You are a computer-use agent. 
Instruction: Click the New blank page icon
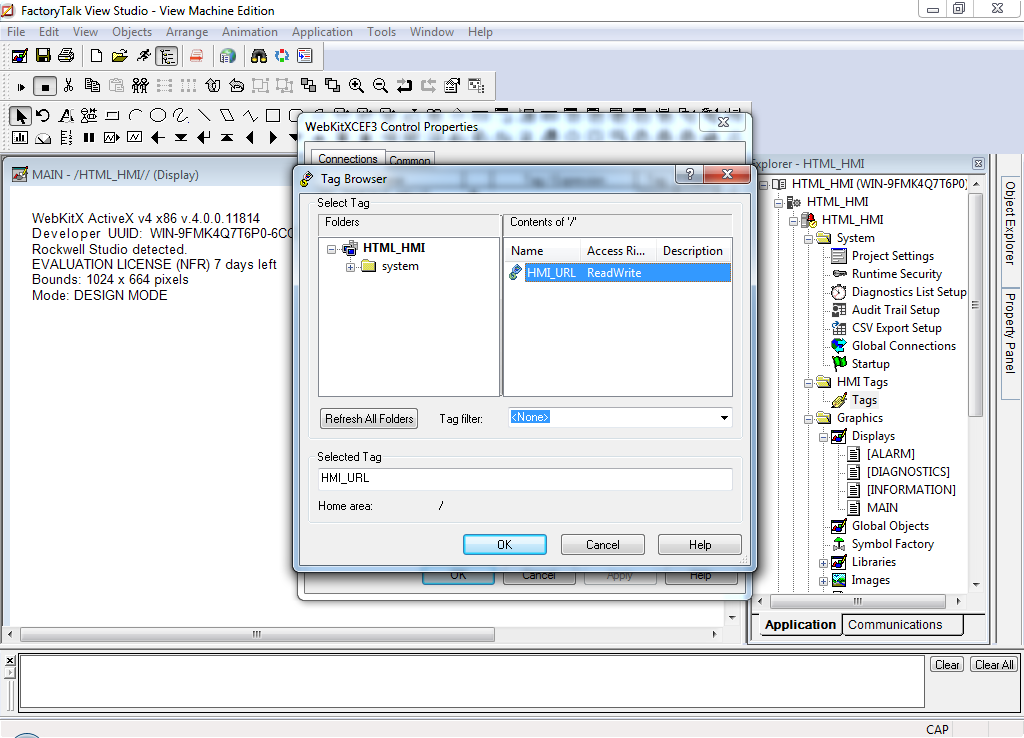96,56
